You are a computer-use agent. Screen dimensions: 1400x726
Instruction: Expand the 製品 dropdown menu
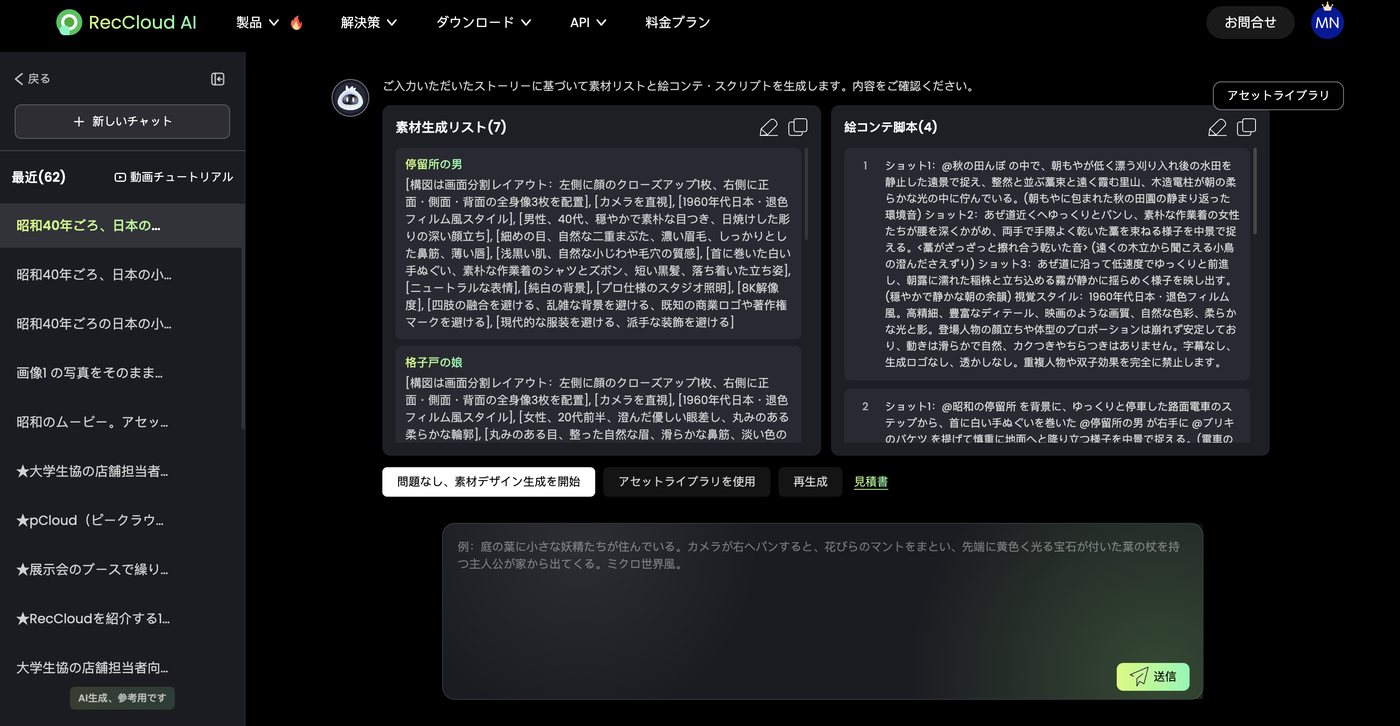pyautogui.click(x=258, y=22)
